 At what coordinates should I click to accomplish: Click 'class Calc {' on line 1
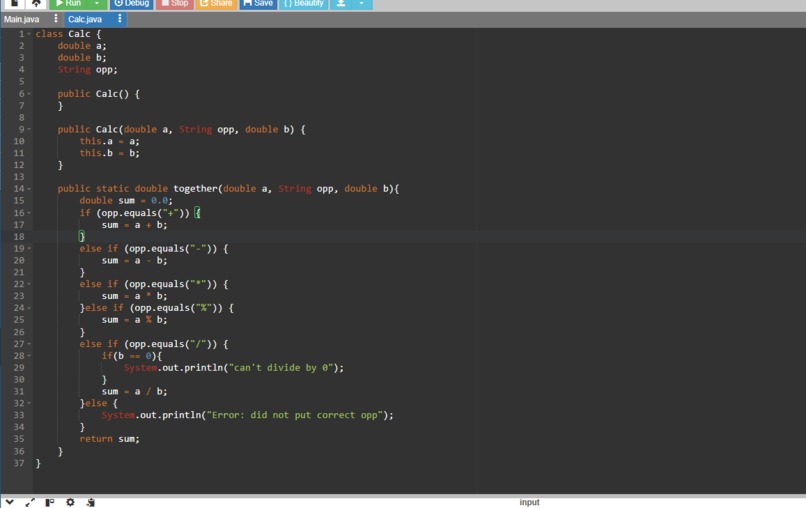[68, 34]
